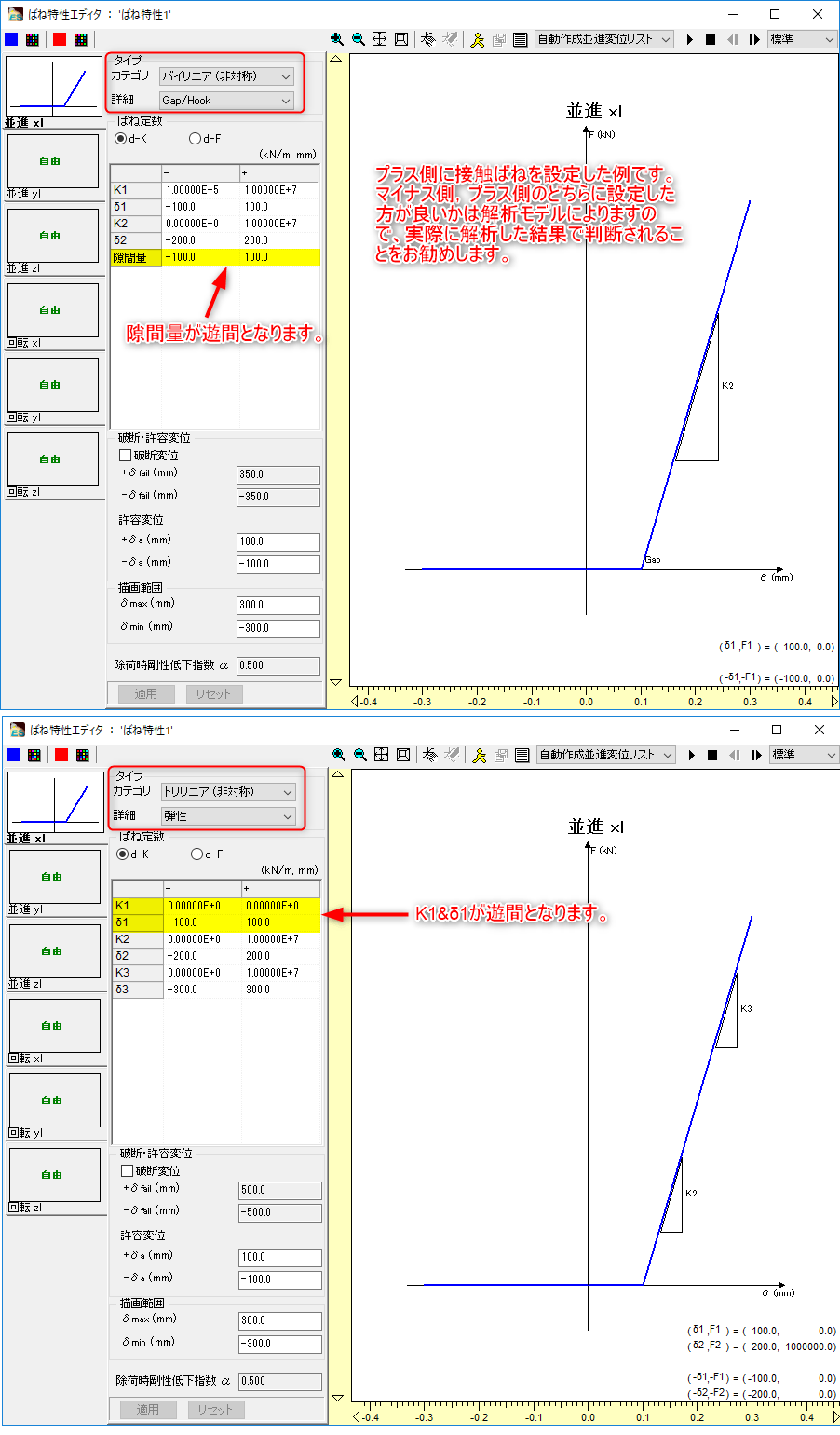This screenshot has height=1435, width=840.
Task: Click zoom-in magnifier in lower window toolbar
Action: (339, 755)
